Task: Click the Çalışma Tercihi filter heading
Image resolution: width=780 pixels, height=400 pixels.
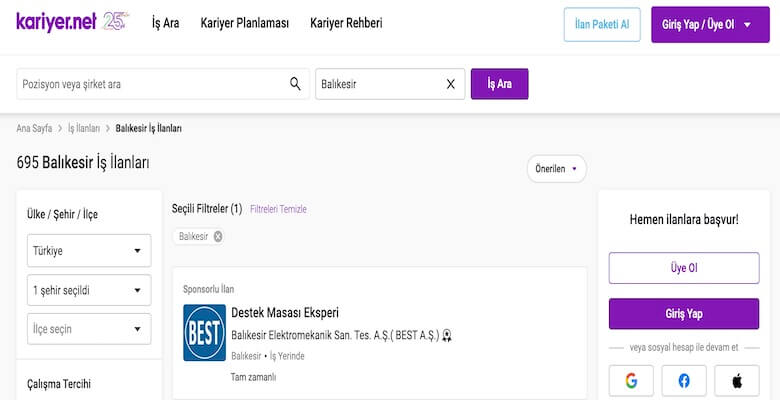Action: click(x=59, y=384)
